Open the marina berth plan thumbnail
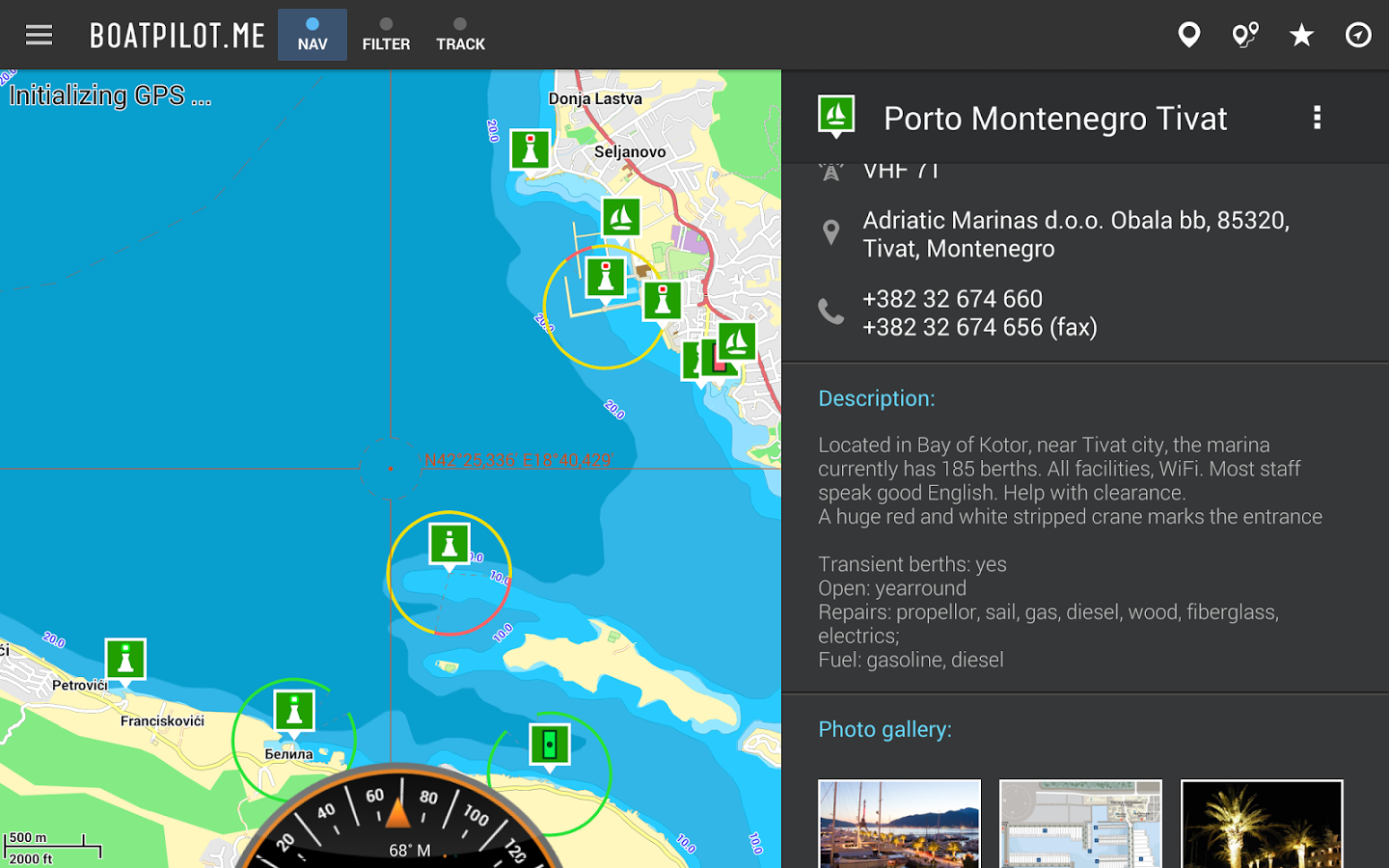 coord(1081,824)
